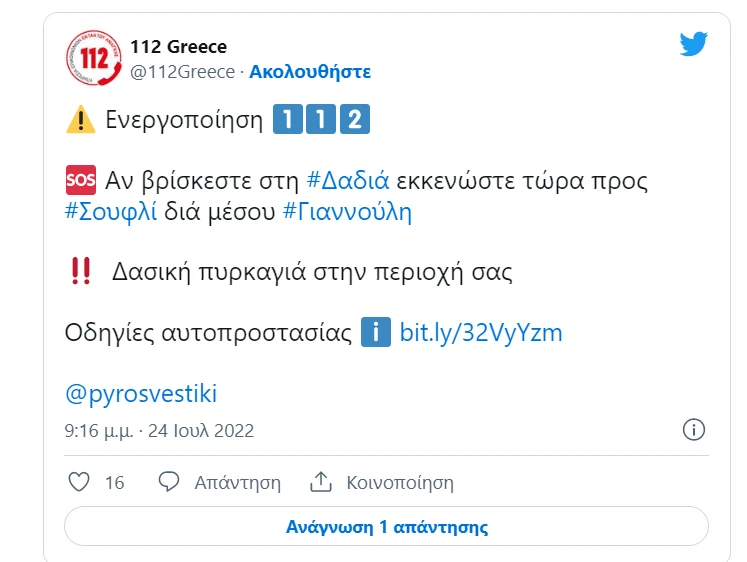Click the yellow warning triangle emoji
This screenshot has height=562, width=747.
point(79,120)
